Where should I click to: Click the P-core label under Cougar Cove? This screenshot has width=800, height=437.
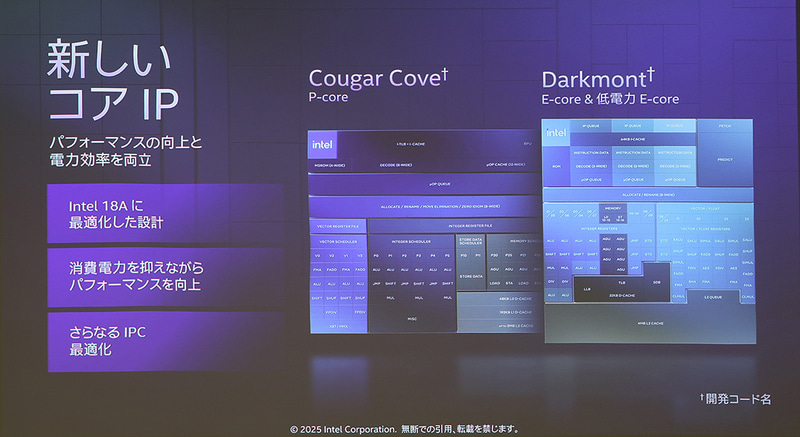328,97
